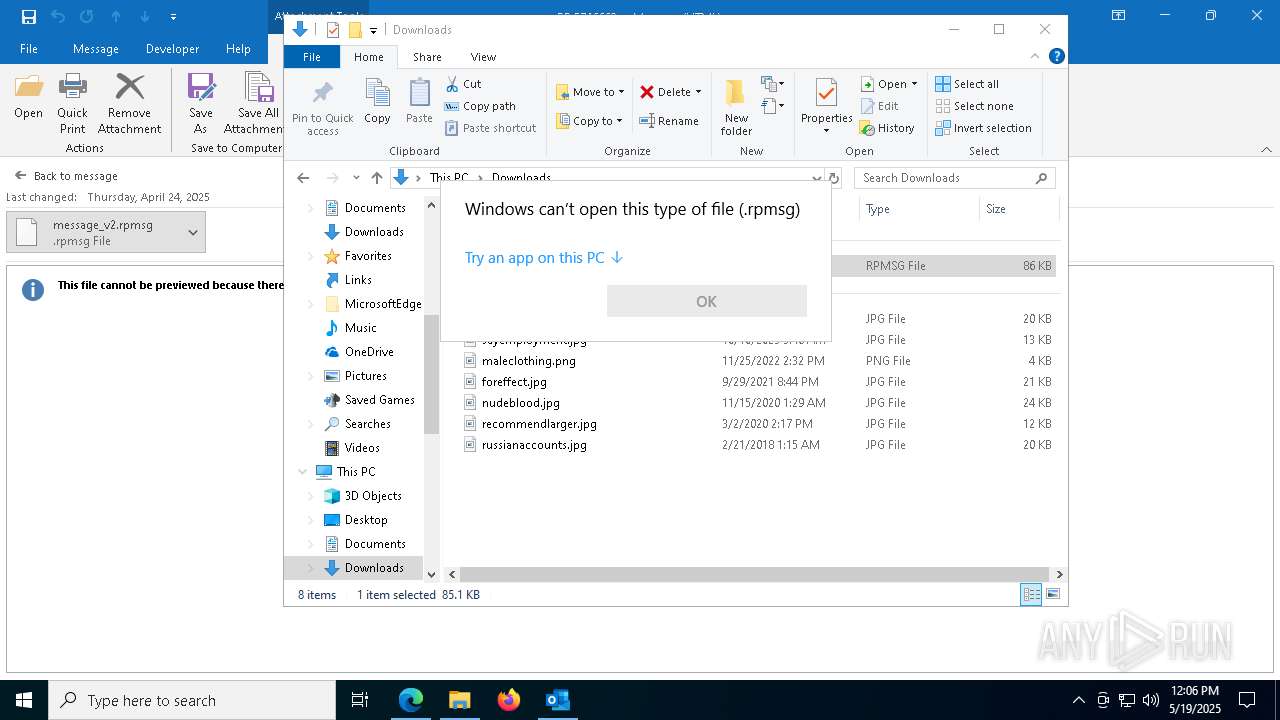Sort files by Type column header
The width and height of the screenshot is (1280, 720).
point(918,209)
